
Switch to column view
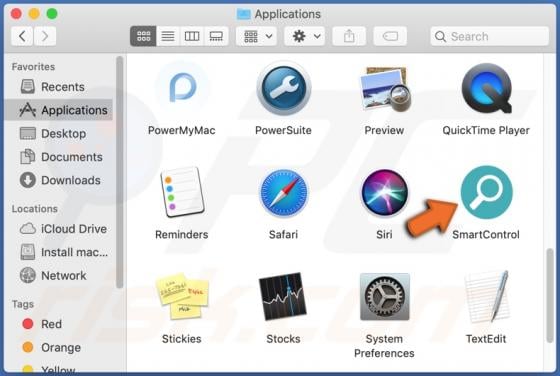click(x=192, y=36)
